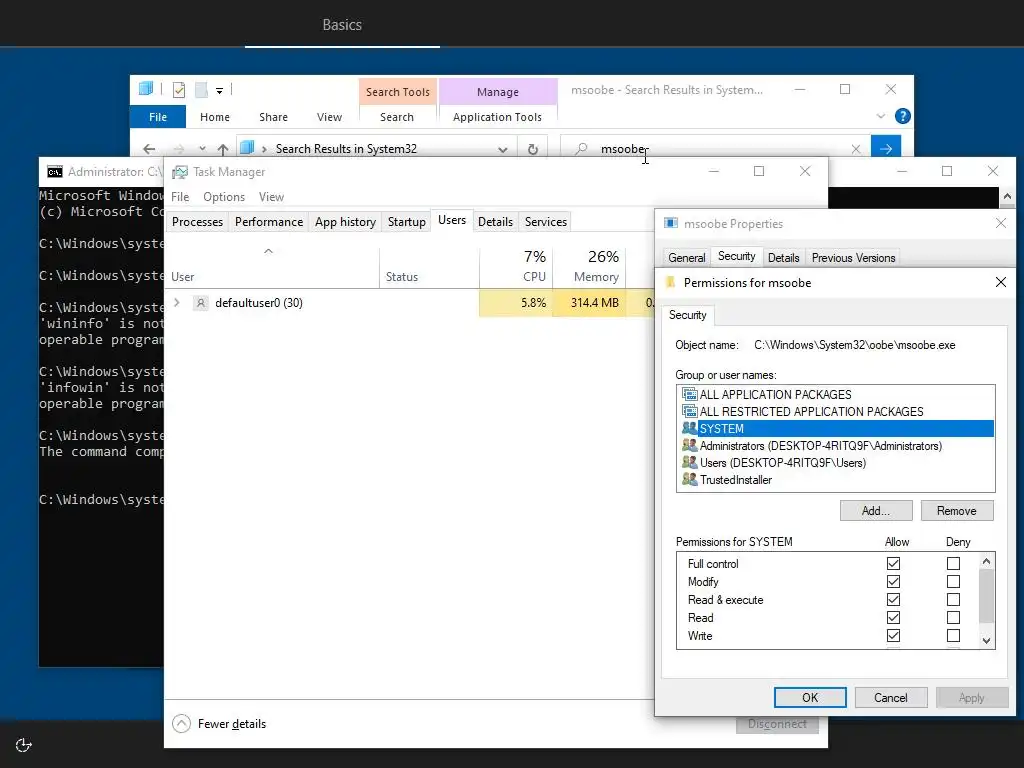Toggle Allow Write checkbox

point(893,635)
